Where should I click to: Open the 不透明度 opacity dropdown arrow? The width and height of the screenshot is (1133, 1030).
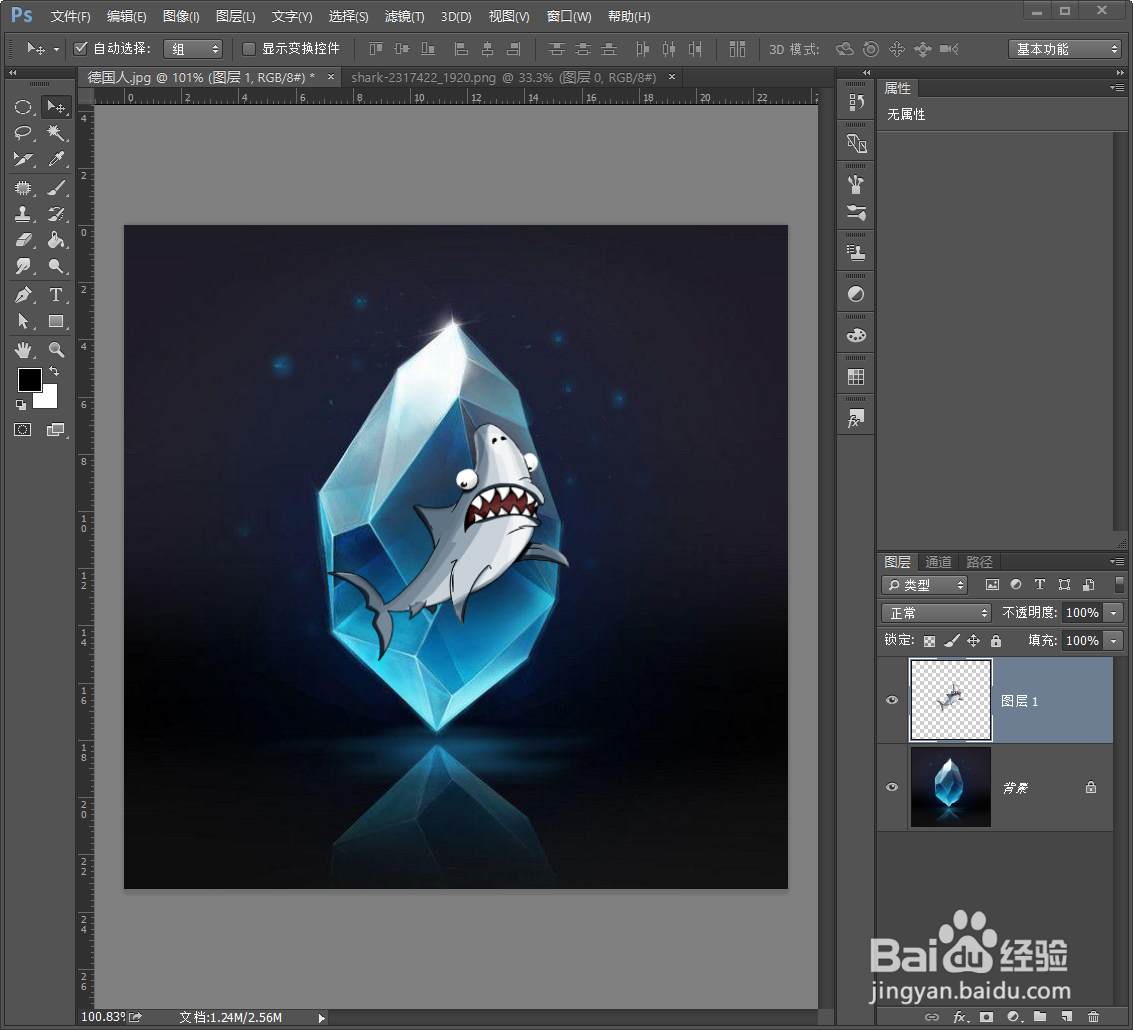point(1113,613)
